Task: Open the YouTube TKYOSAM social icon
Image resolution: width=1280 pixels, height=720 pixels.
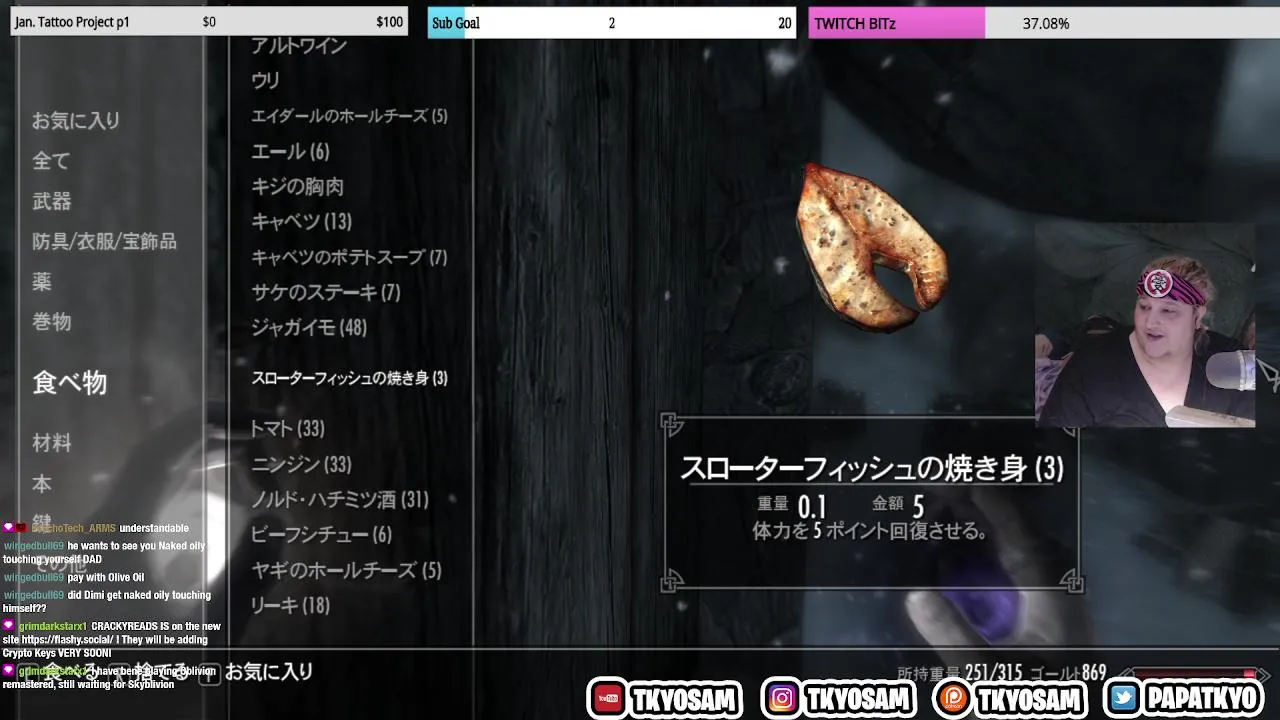Action: coord(607,699)
